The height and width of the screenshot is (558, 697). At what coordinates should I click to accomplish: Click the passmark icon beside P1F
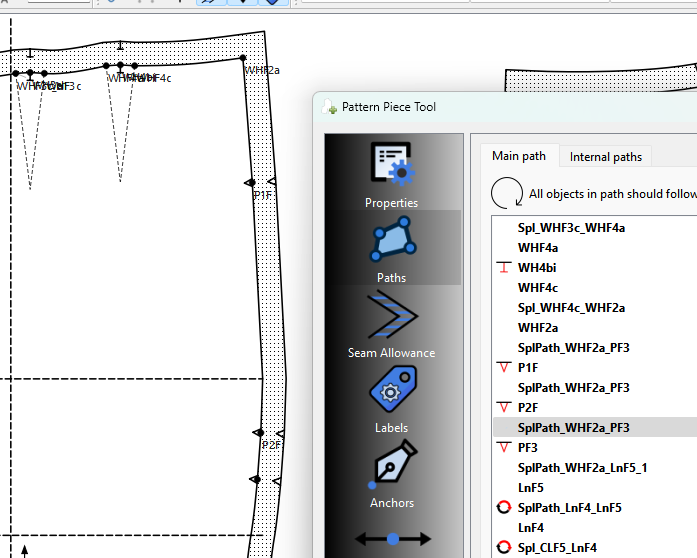pos(504,368)
